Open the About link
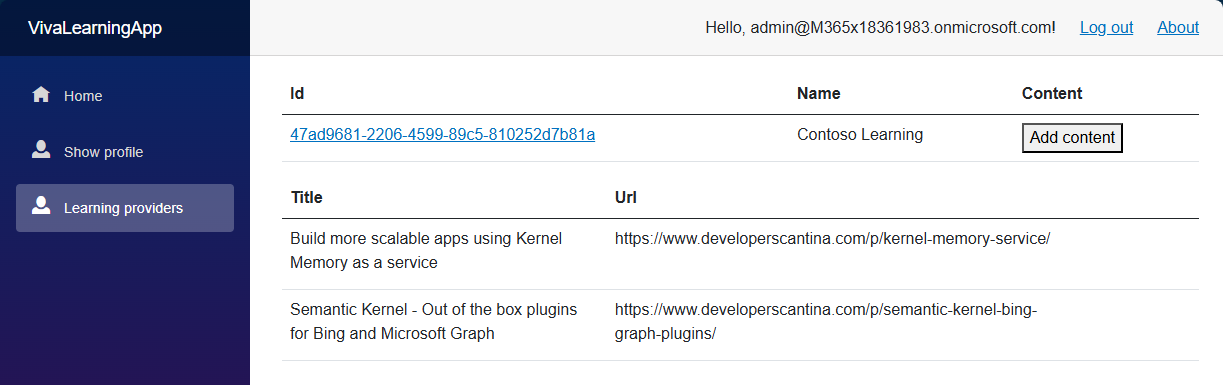 click(x=1178, y=28)
